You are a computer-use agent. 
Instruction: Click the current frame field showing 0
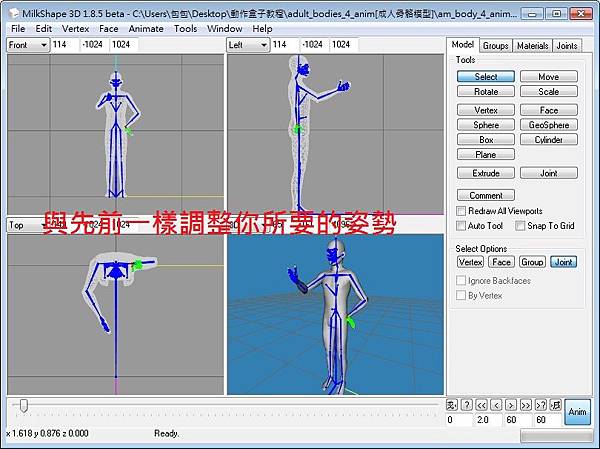click(x=459, y=420)
